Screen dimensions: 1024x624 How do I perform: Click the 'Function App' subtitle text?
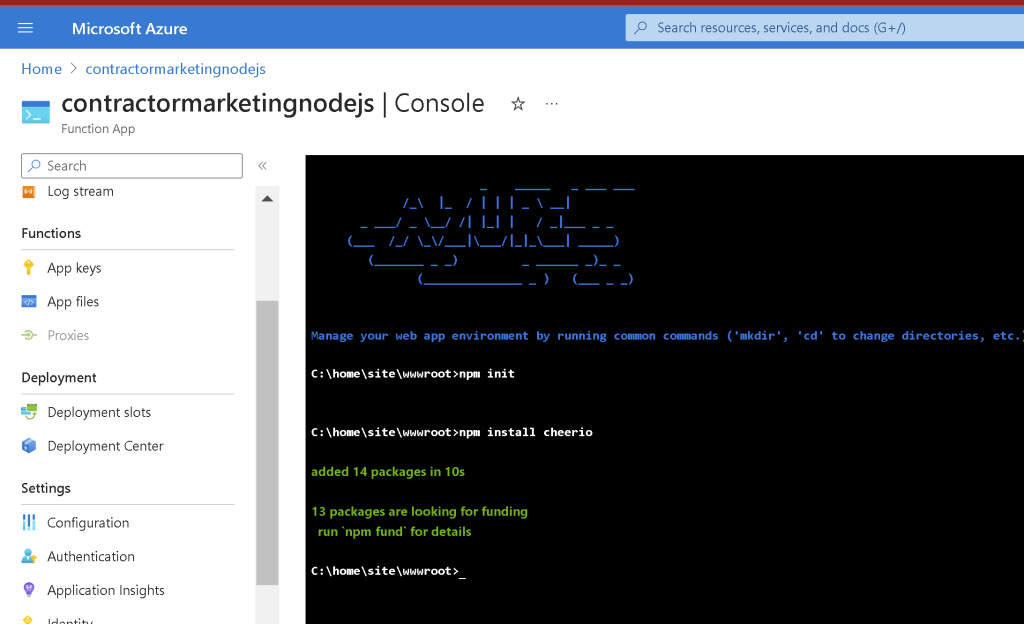coord(98,129)
